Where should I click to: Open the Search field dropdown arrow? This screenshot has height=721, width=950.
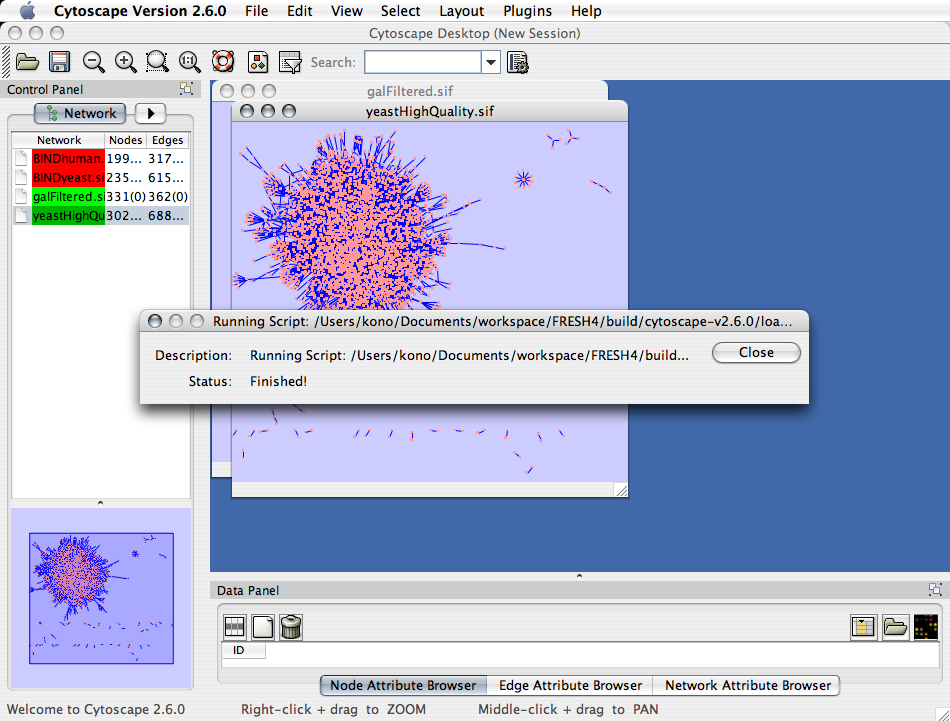coord(490,62)
